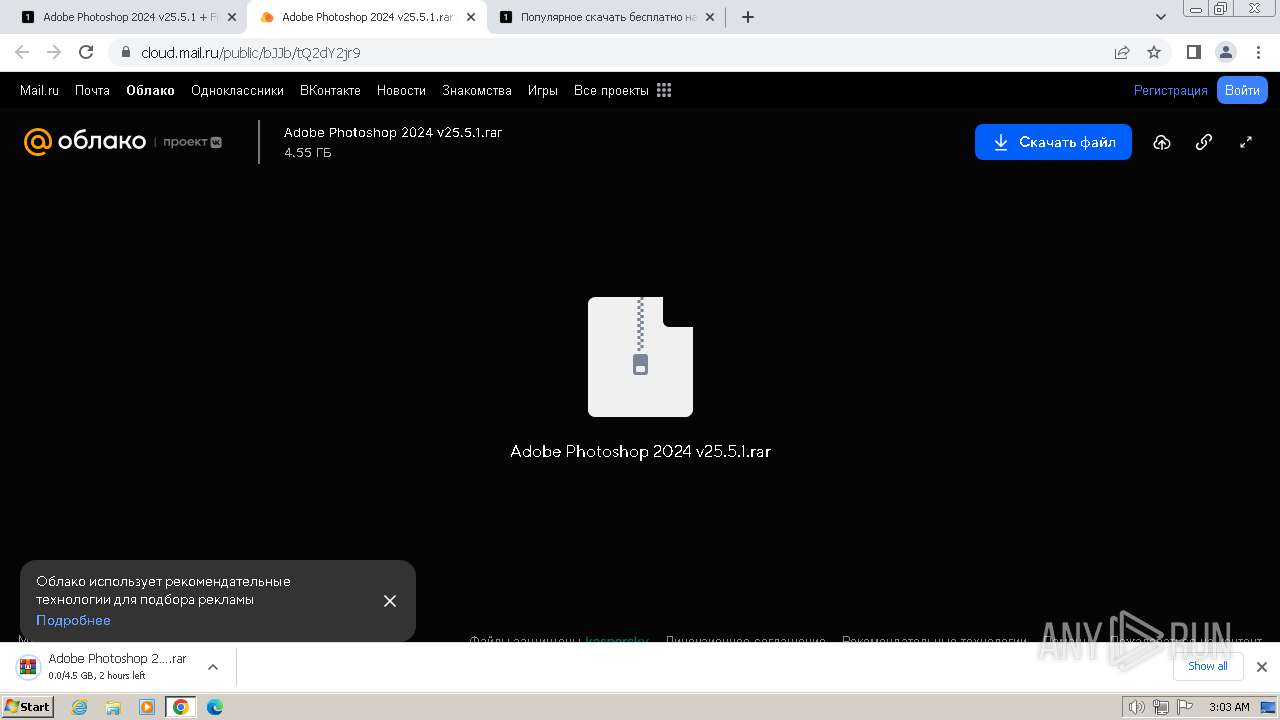Open ВКонтакте navigation link
Image resolution: width=1280 pixels, height=720 pixels.
click(330, 90)
